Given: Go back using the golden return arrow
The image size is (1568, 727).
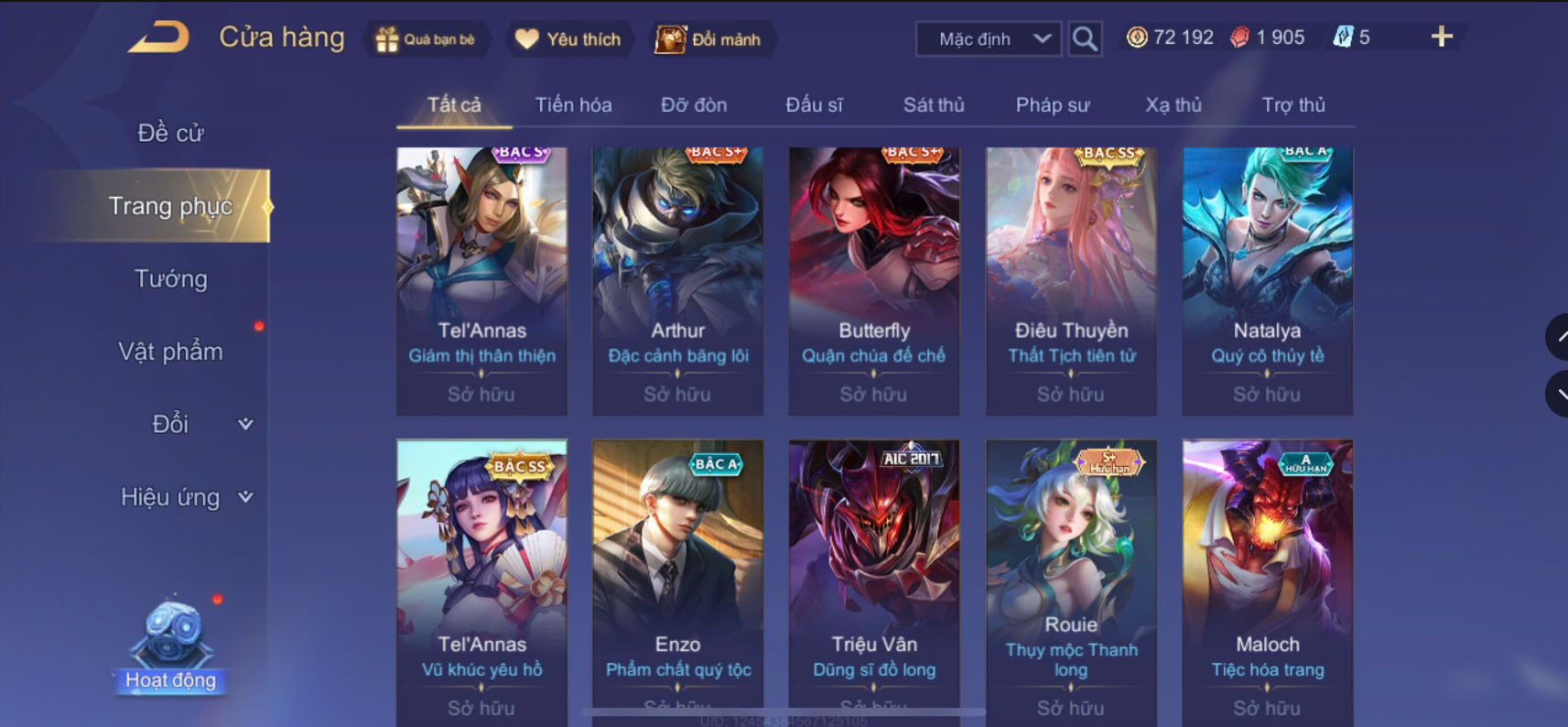Looking at the screenshot, I should (158, 38).
